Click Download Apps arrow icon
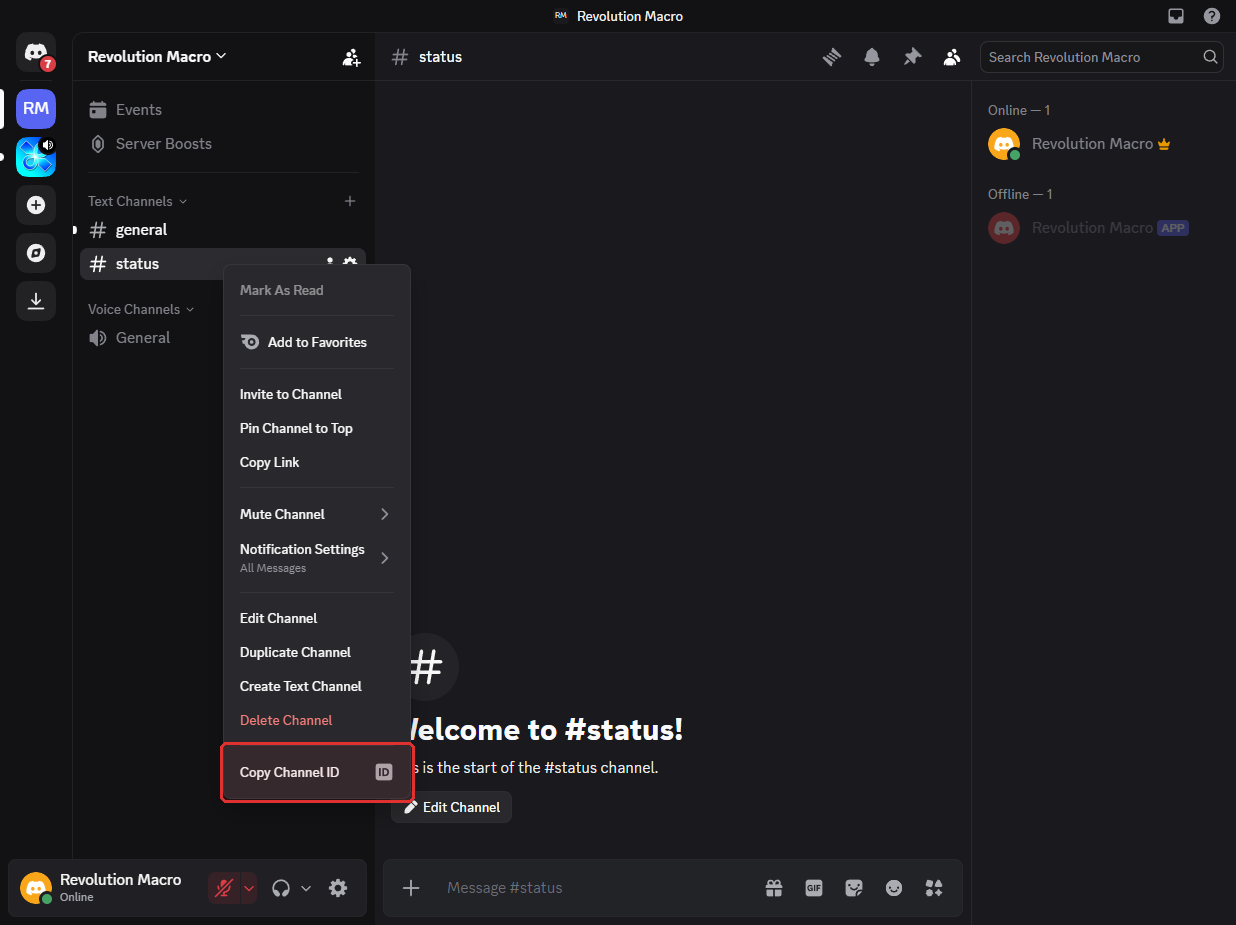The width and height of the screenshot is (1236, 925). (x=36, y=301)
